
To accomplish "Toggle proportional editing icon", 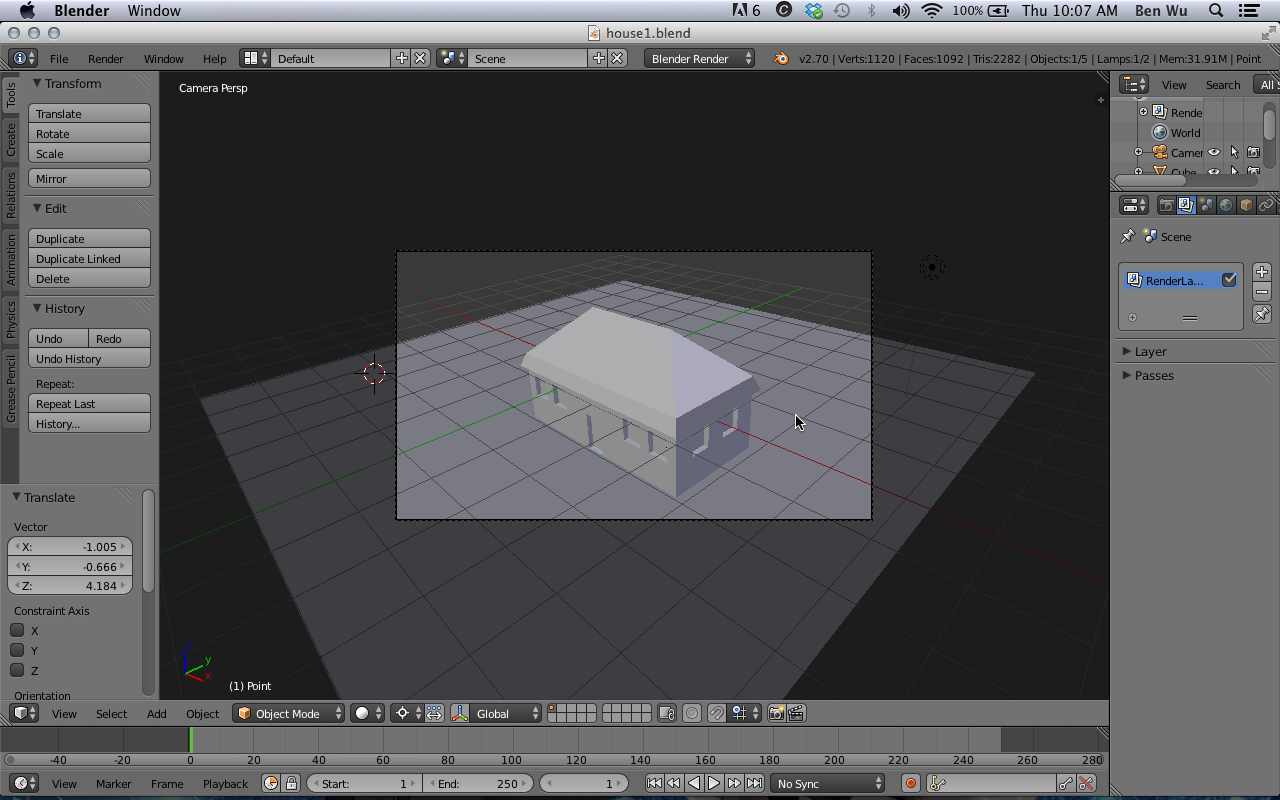I will pos(692,713).
